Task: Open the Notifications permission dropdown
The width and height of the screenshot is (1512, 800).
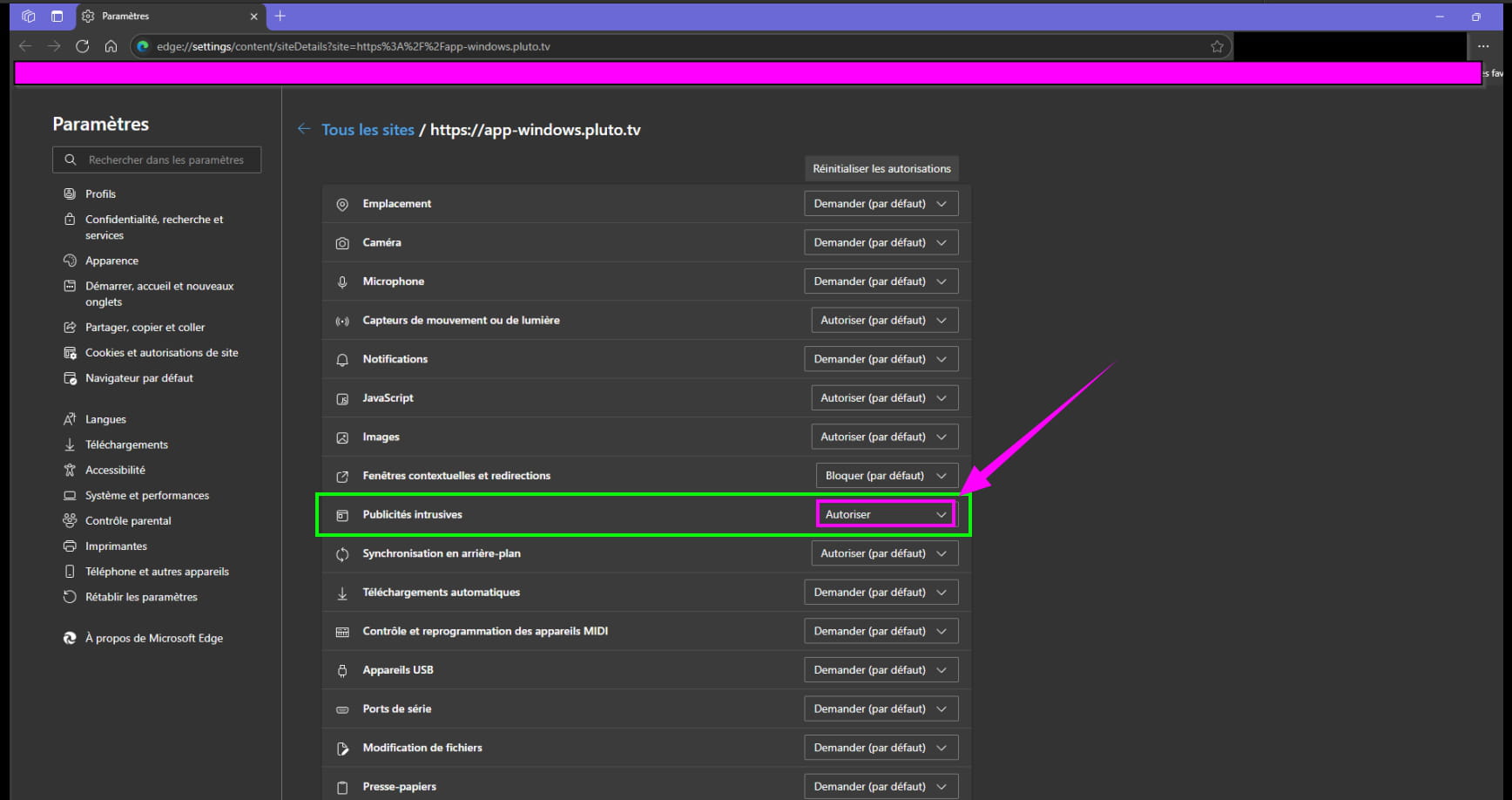Action: tap(881, 358)
